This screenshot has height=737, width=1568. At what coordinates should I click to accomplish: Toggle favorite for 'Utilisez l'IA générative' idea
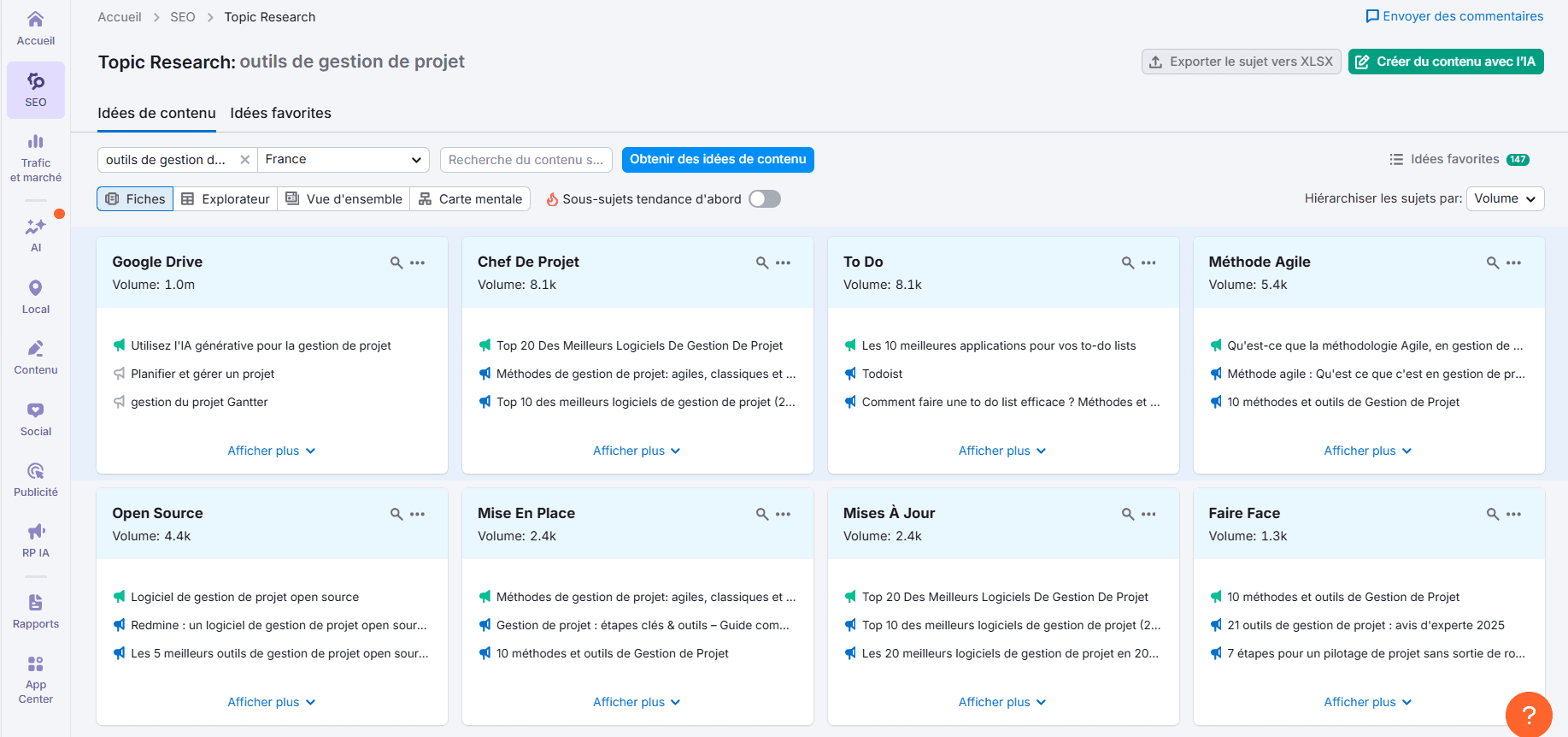click(x=119, y=345)
